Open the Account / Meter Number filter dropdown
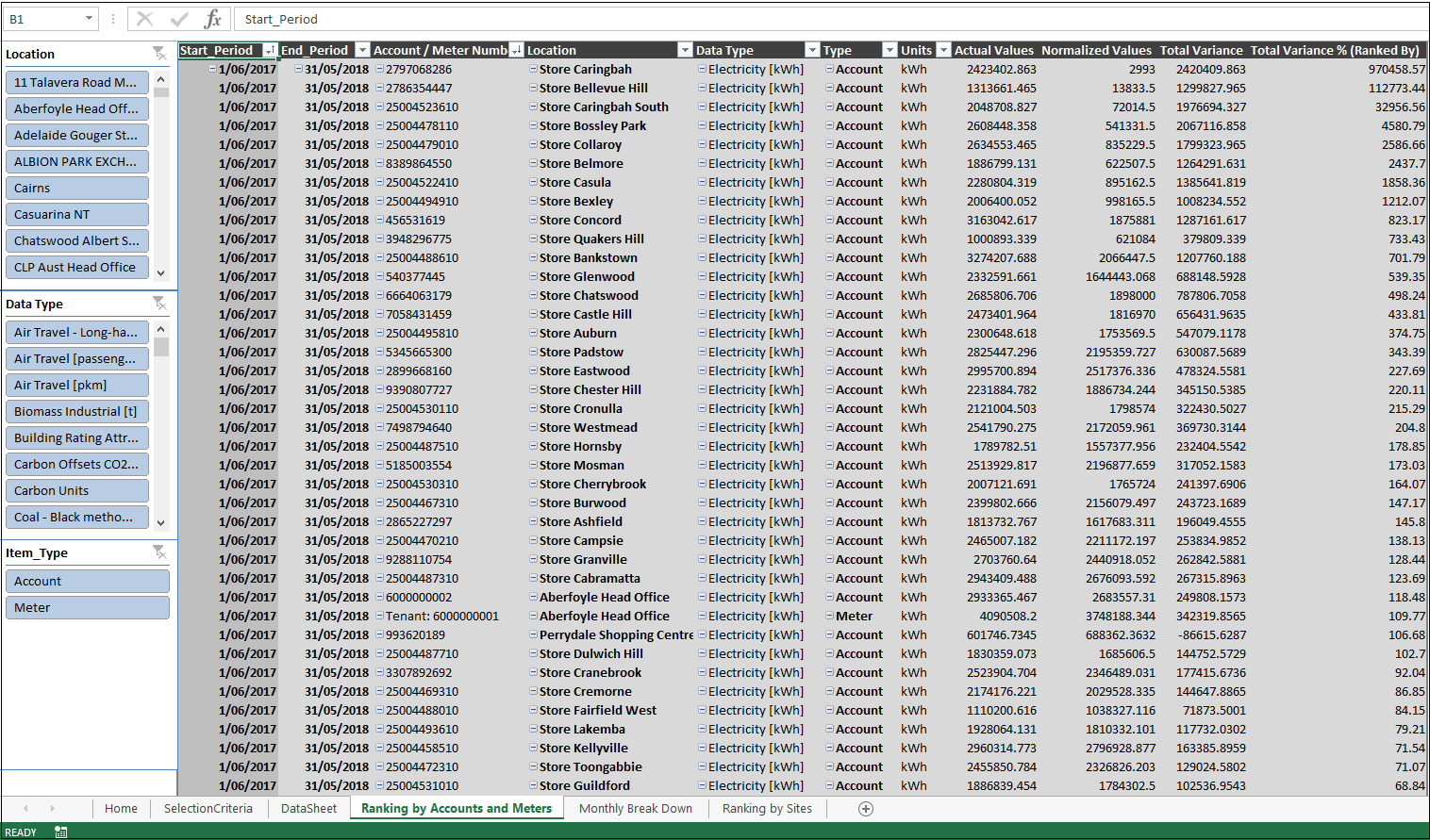Viewport: 1430px width, 840px height. [x=516, y=50]
